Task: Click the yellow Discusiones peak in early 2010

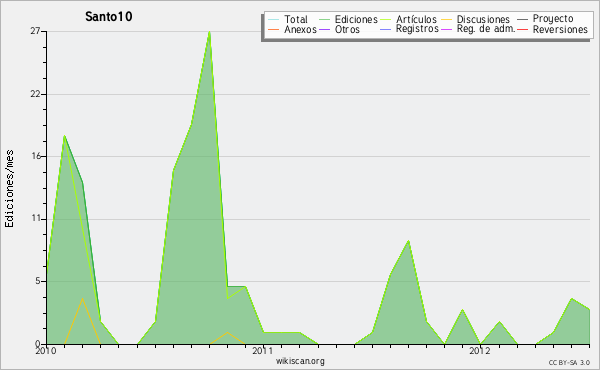Action: 82,298
